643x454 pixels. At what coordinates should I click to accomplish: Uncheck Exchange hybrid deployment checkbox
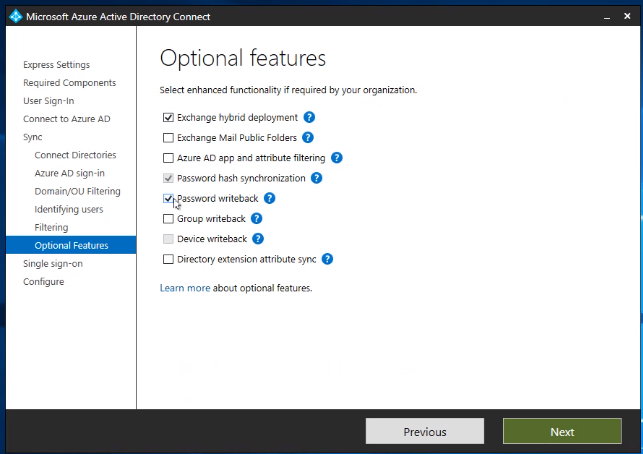(x=168, y=118)
